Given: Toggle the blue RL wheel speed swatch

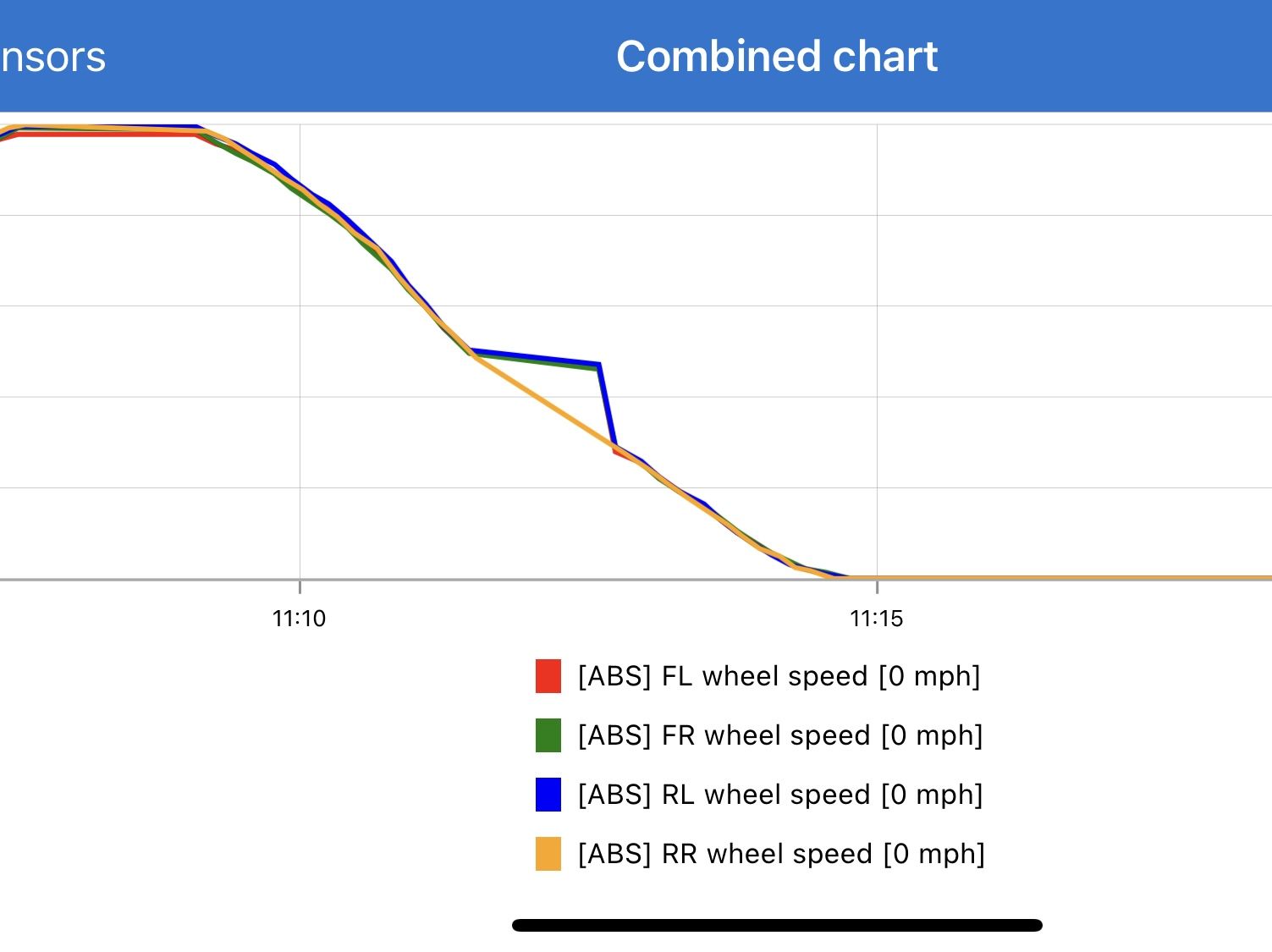Looking at the screenshot, I should [548, 795].
